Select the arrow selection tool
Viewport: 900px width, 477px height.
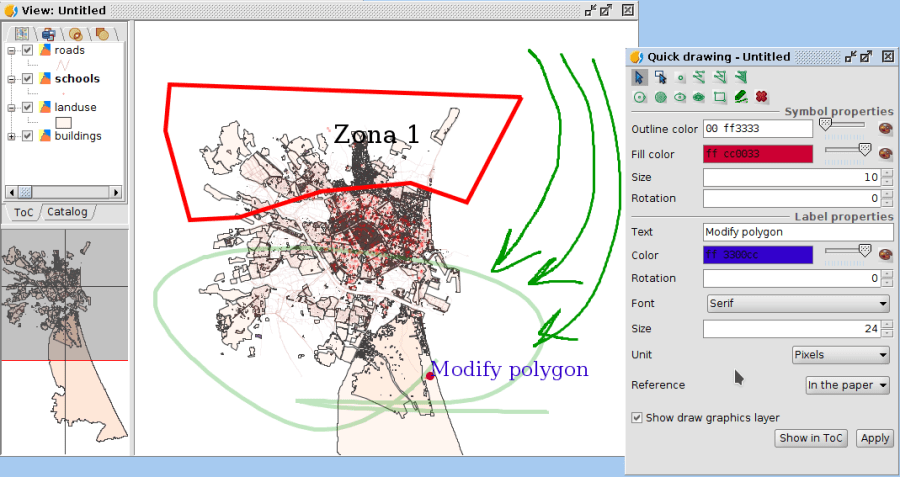pyautogui.click(x=639, y=77)
